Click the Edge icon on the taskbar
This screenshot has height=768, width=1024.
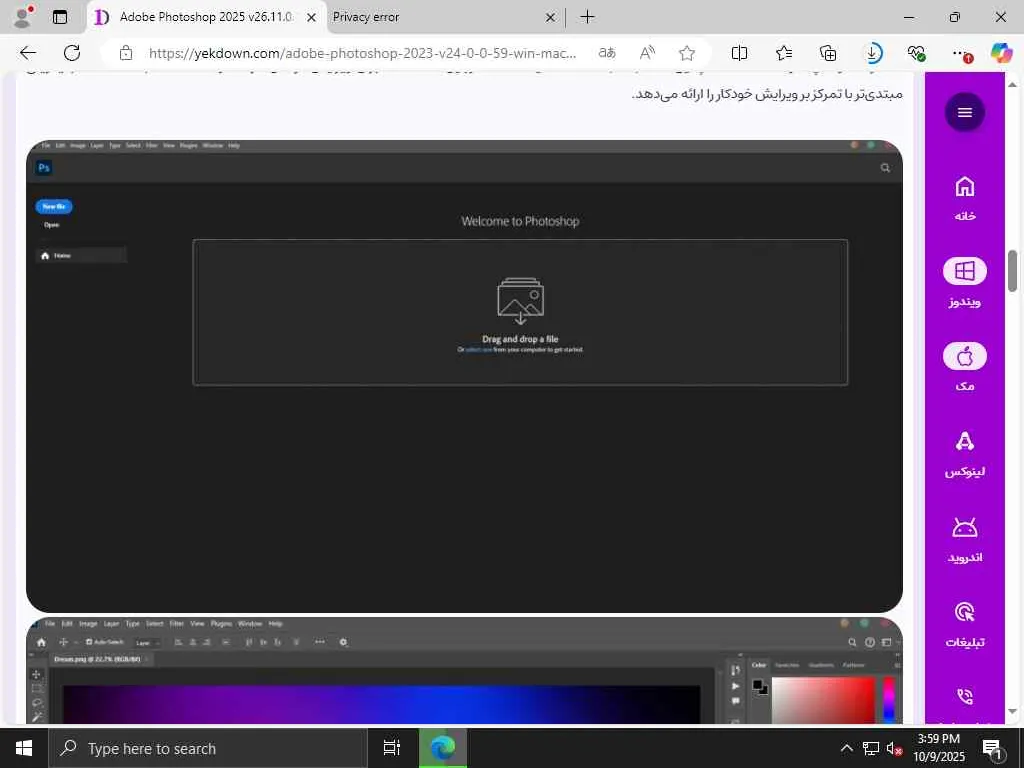point(443,748)
